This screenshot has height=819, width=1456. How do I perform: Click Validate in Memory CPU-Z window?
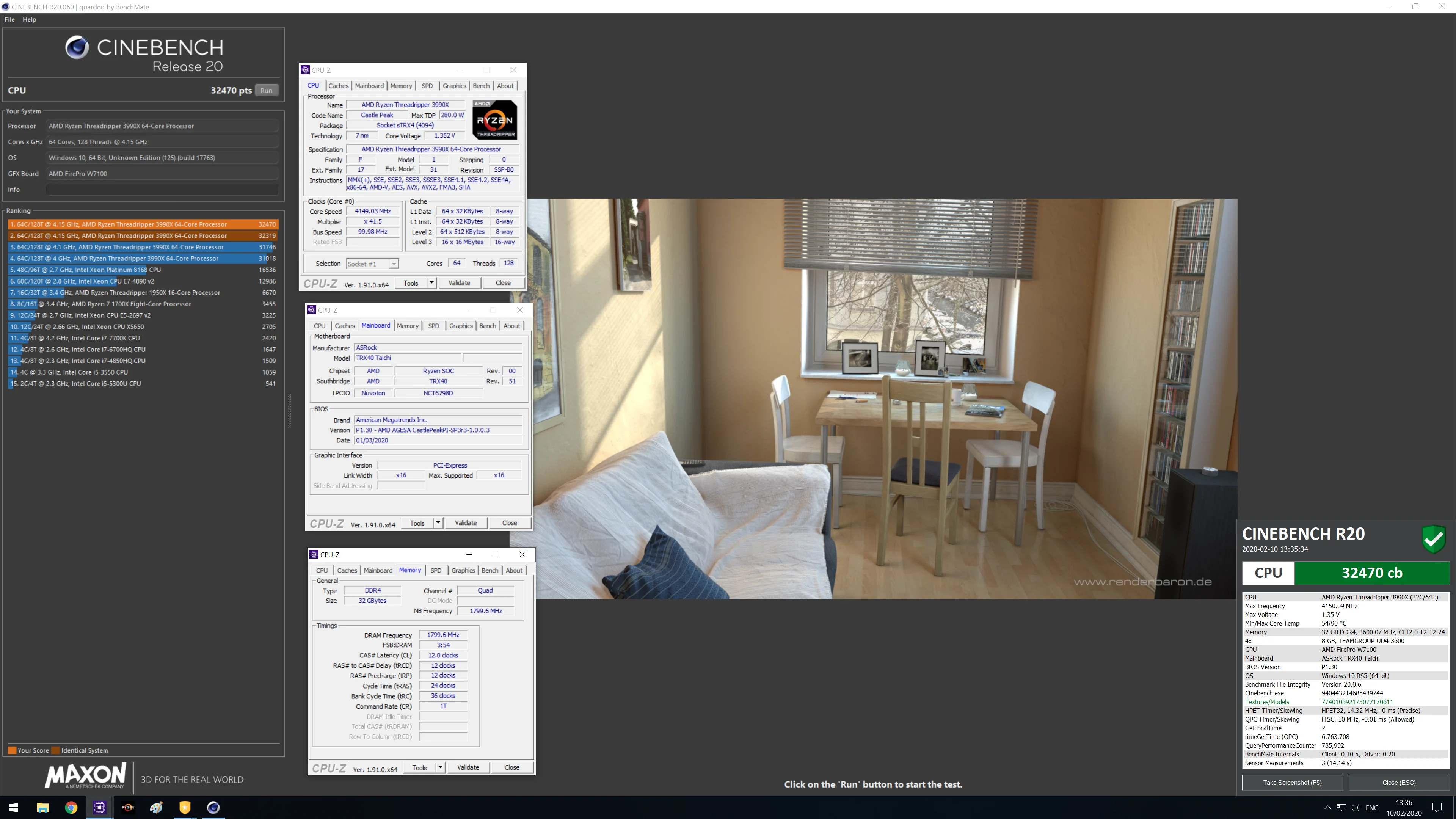(x=468, y=767)
